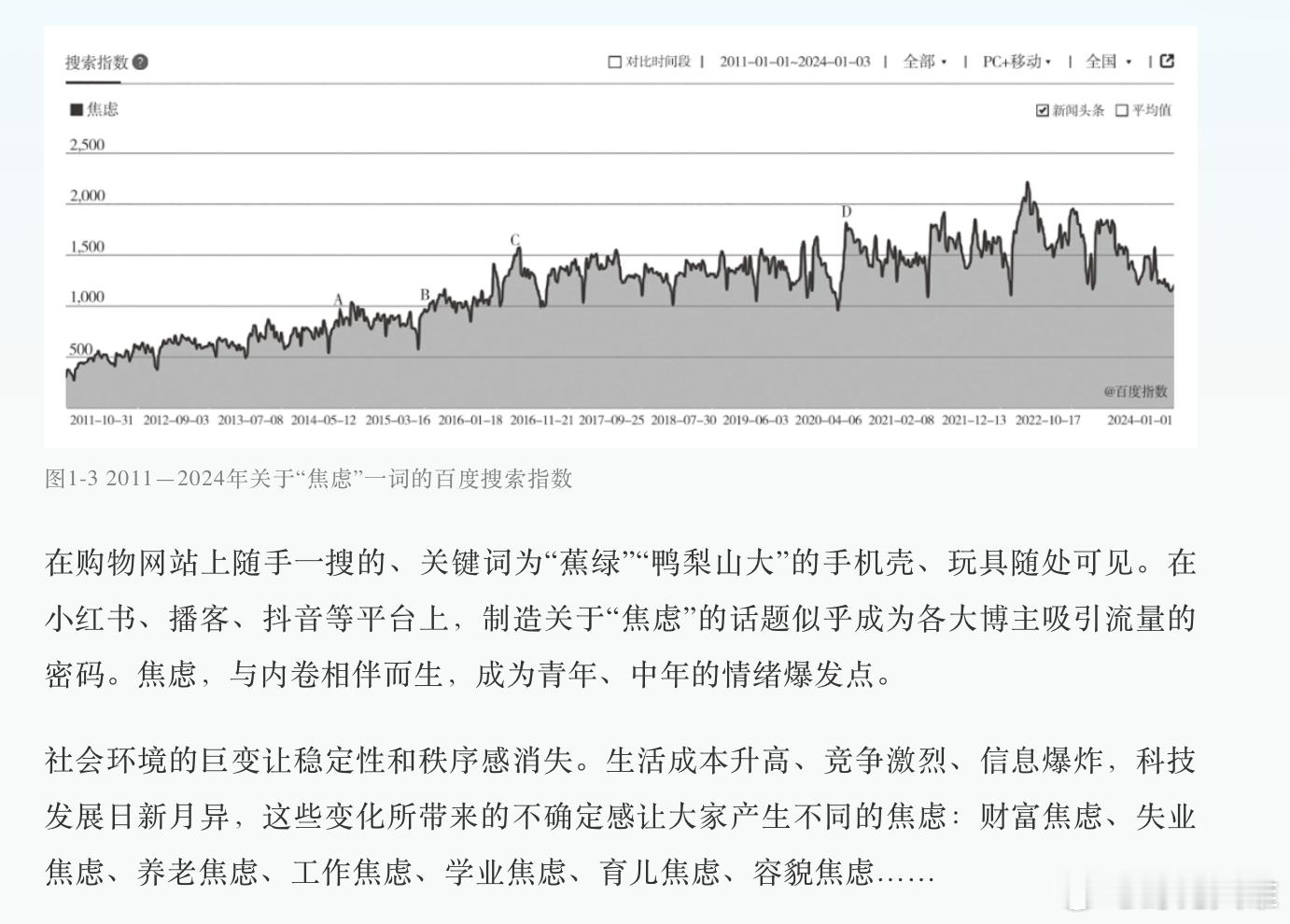Click the 2,000 y-axis label

click(87, 195)
